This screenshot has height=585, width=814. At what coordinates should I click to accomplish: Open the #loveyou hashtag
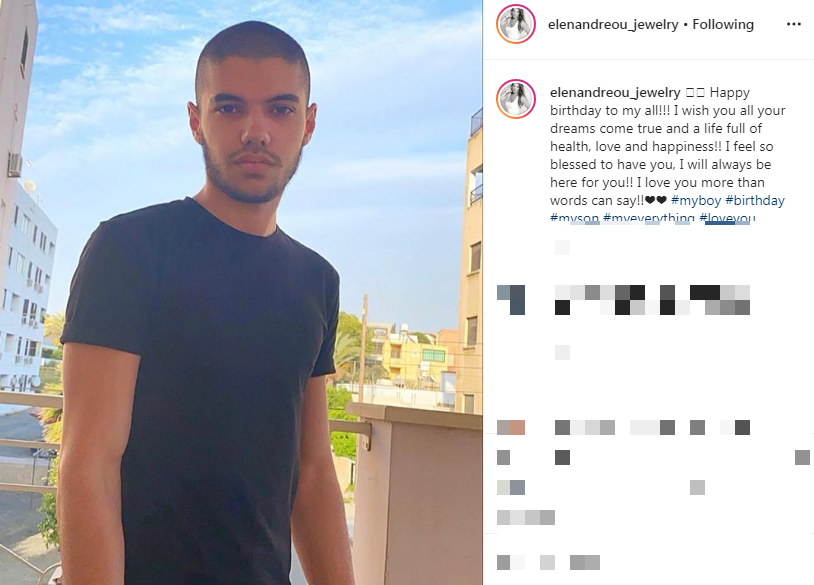pos(727,217)
